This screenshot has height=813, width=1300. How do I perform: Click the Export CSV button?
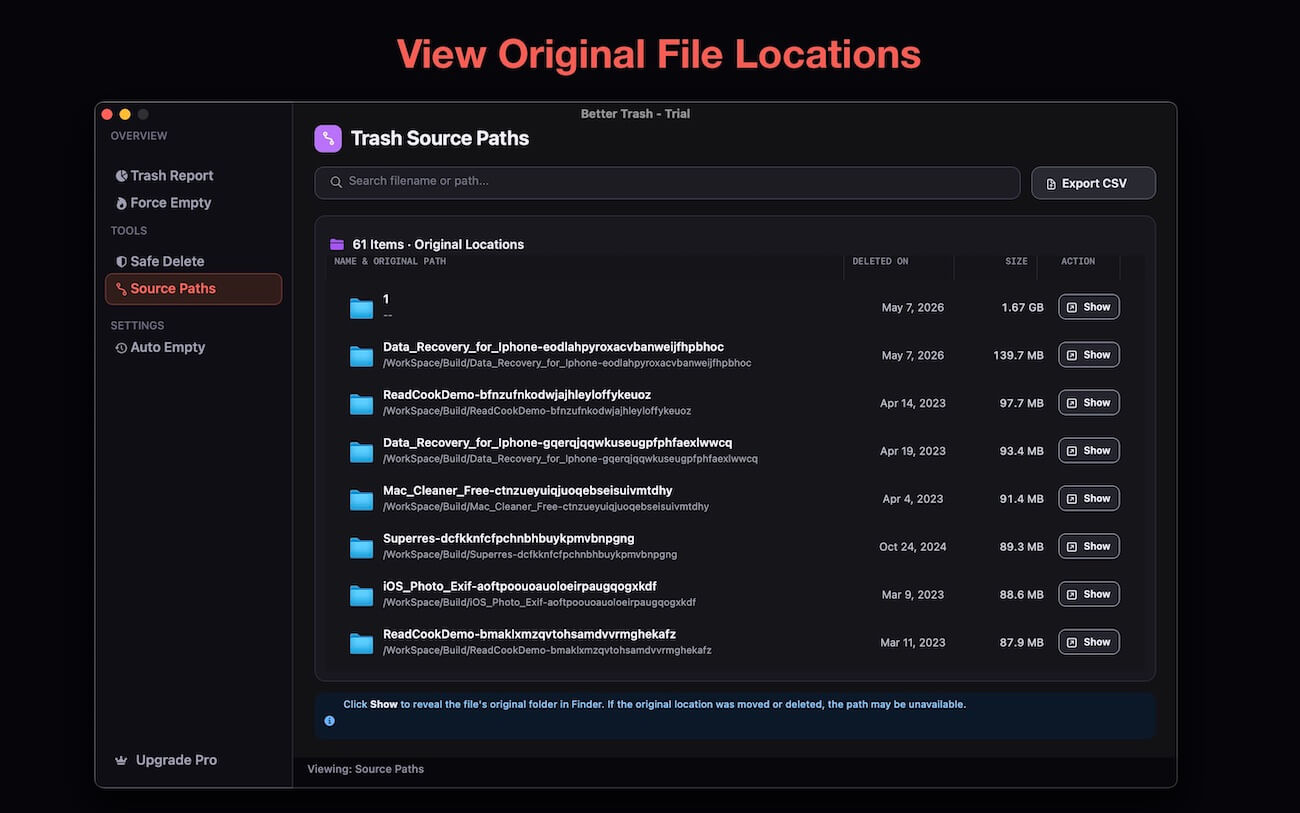[1093, 183]
